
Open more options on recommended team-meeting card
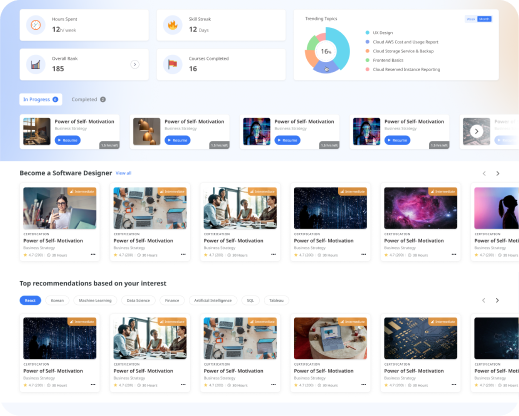coord(183,384)
